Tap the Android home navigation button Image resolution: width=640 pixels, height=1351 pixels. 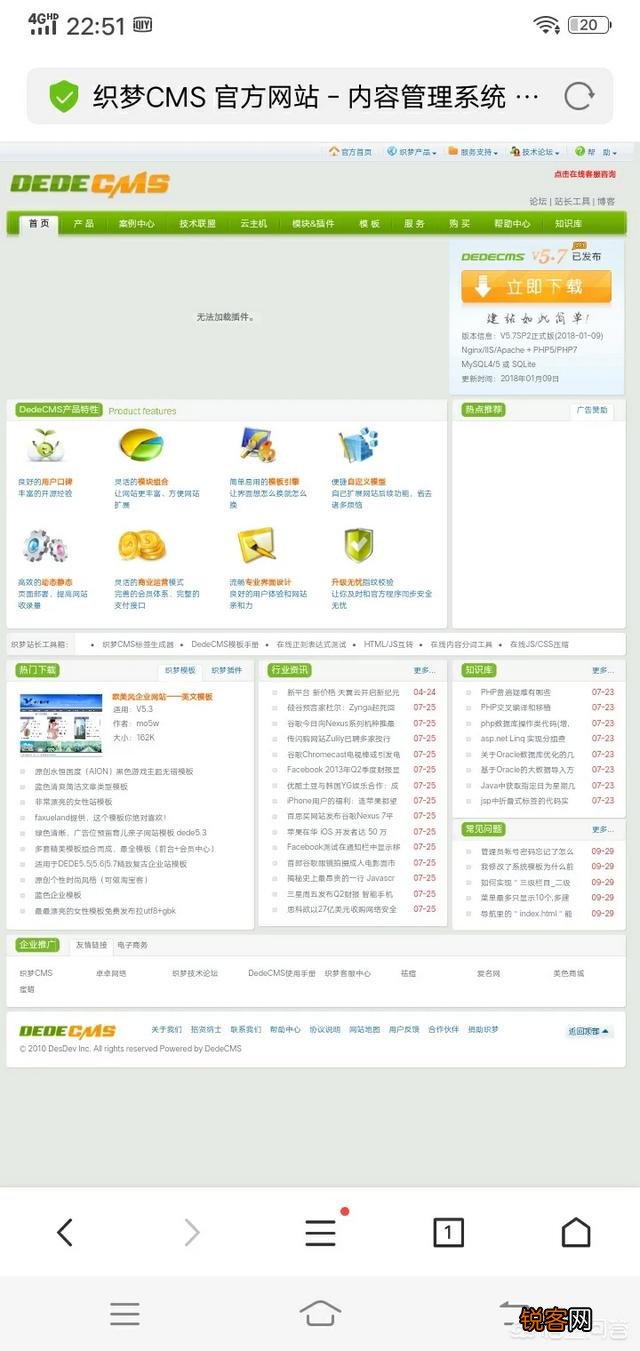point(320,1313)
